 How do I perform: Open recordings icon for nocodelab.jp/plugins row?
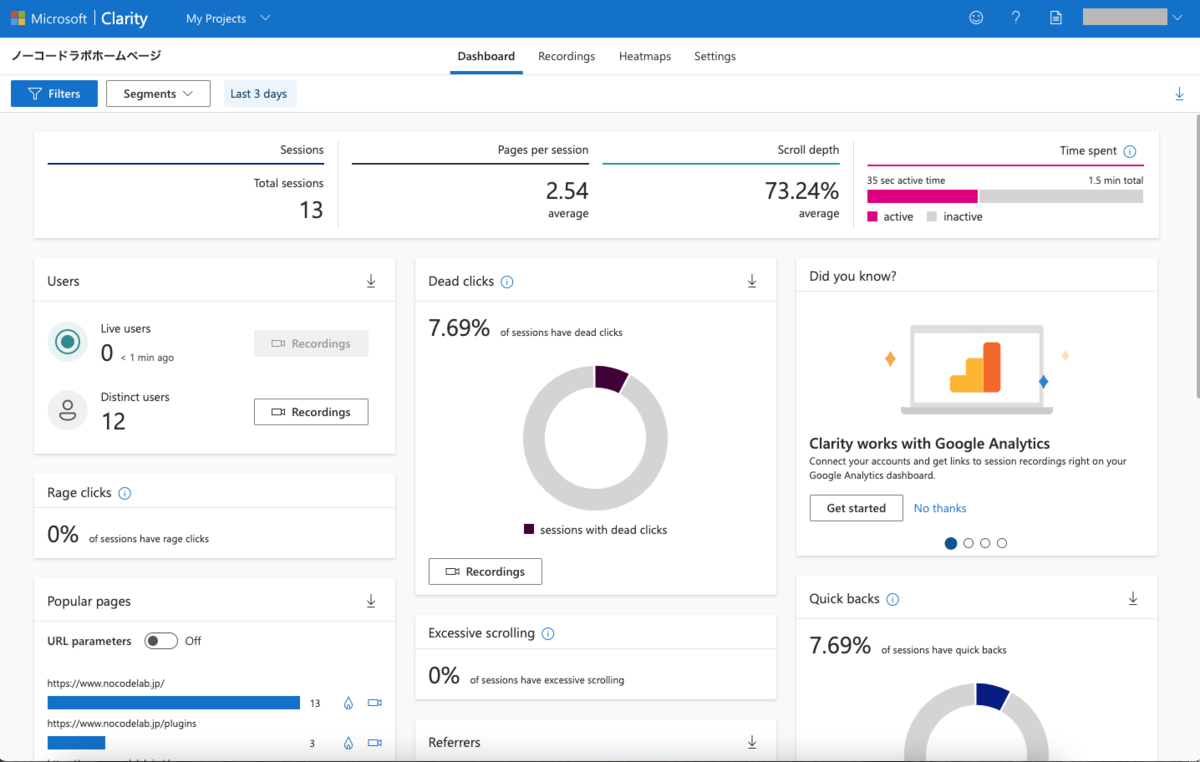(x=375, y=743)
